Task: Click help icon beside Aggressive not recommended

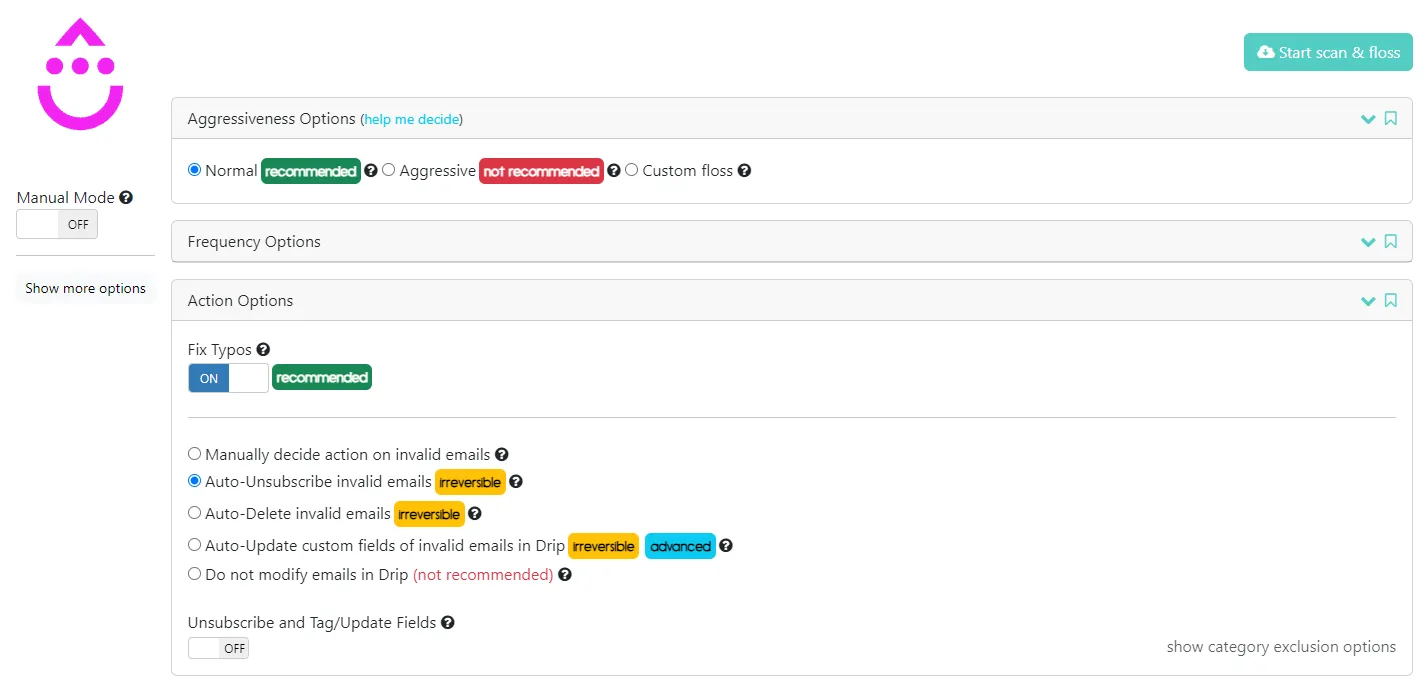Action: [614, 171]
